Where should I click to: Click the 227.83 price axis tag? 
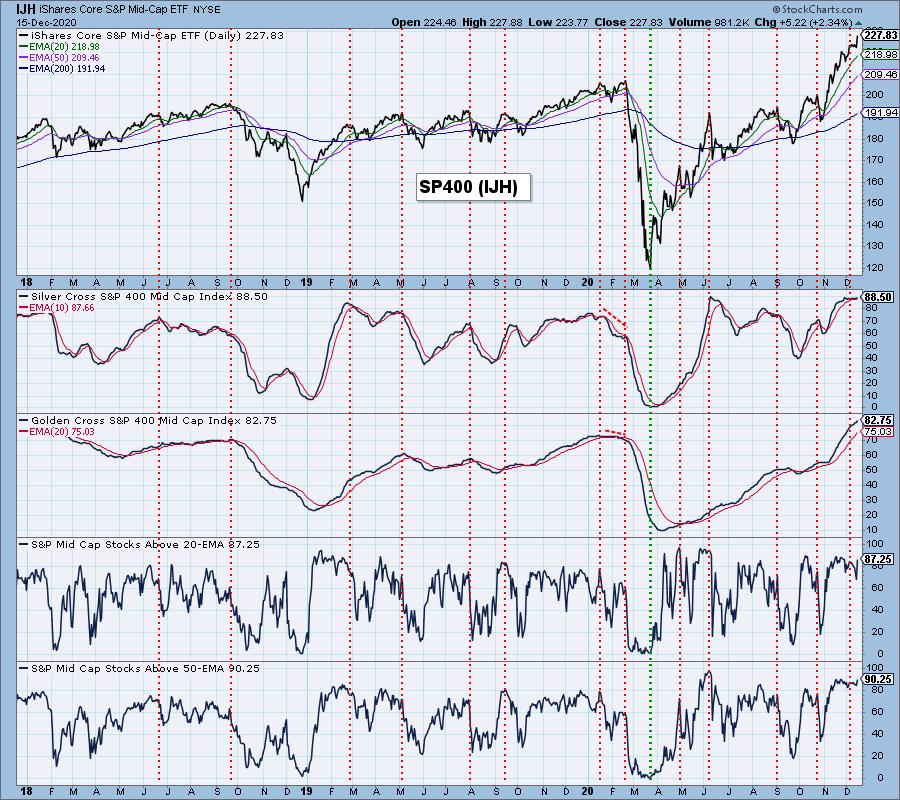tap(880, 35)
